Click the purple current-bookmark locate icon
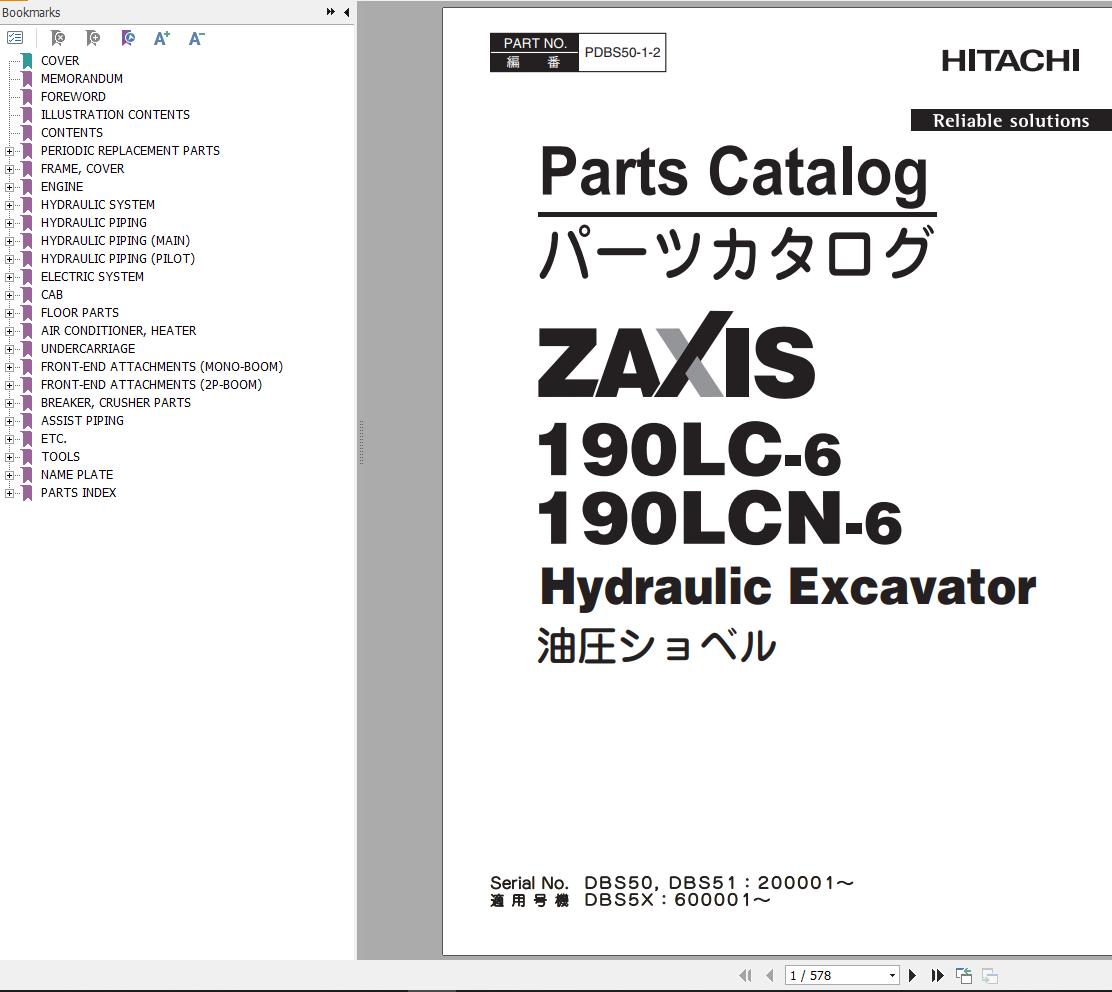1112x992 pixels. [x=128, y=38]
